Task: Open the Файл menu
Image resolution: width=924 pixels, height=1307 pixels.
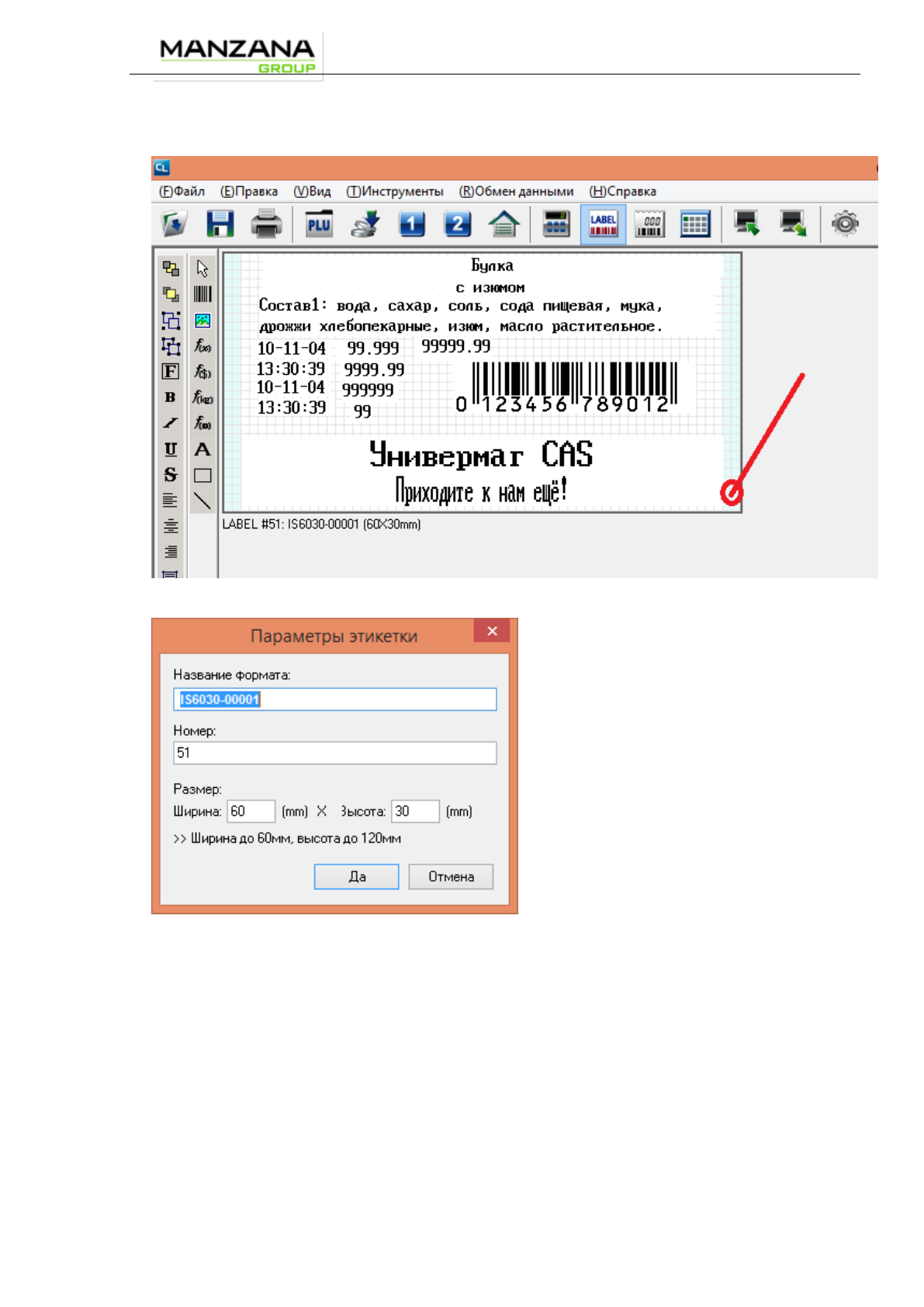Action: [182, 192]
